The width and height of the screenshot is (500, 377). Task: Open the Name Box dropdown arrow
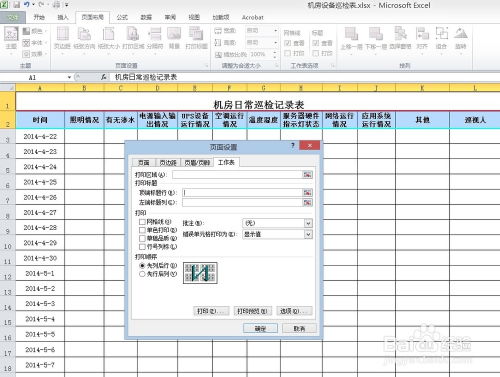coord(69,77)
